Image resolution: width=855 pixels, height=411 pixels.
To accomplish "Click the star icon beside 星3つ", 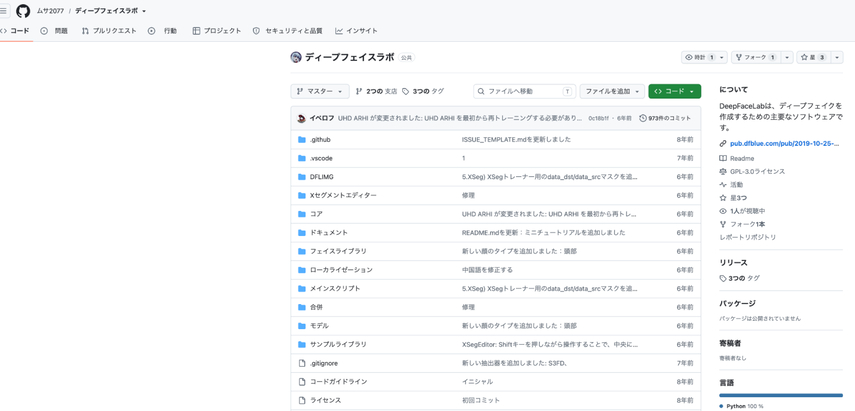I will [723, 198].
